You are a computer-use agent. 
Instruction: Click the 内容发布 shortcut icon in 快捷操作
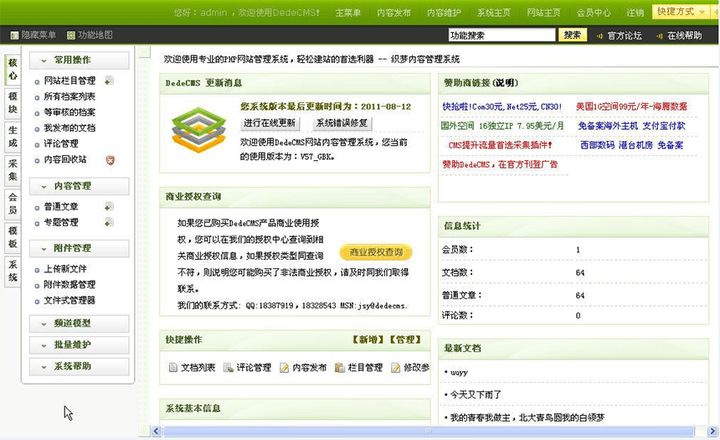285,368
